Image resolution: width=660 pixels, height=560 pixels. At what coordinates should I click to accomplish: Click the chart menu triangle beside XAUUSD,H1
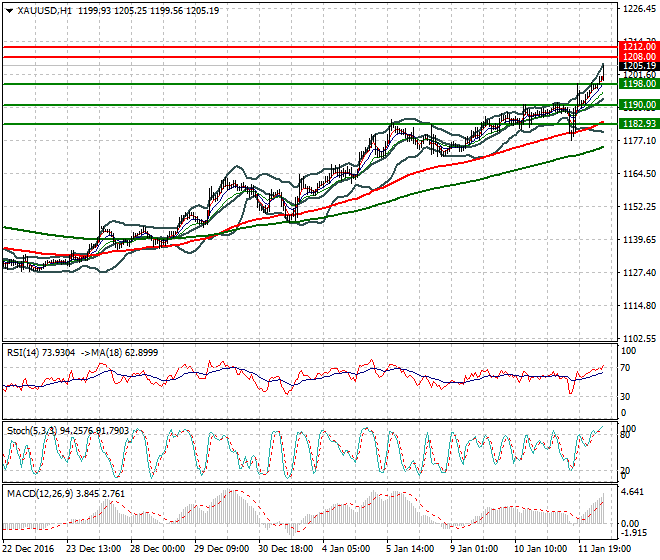click(x=9, y=11)
